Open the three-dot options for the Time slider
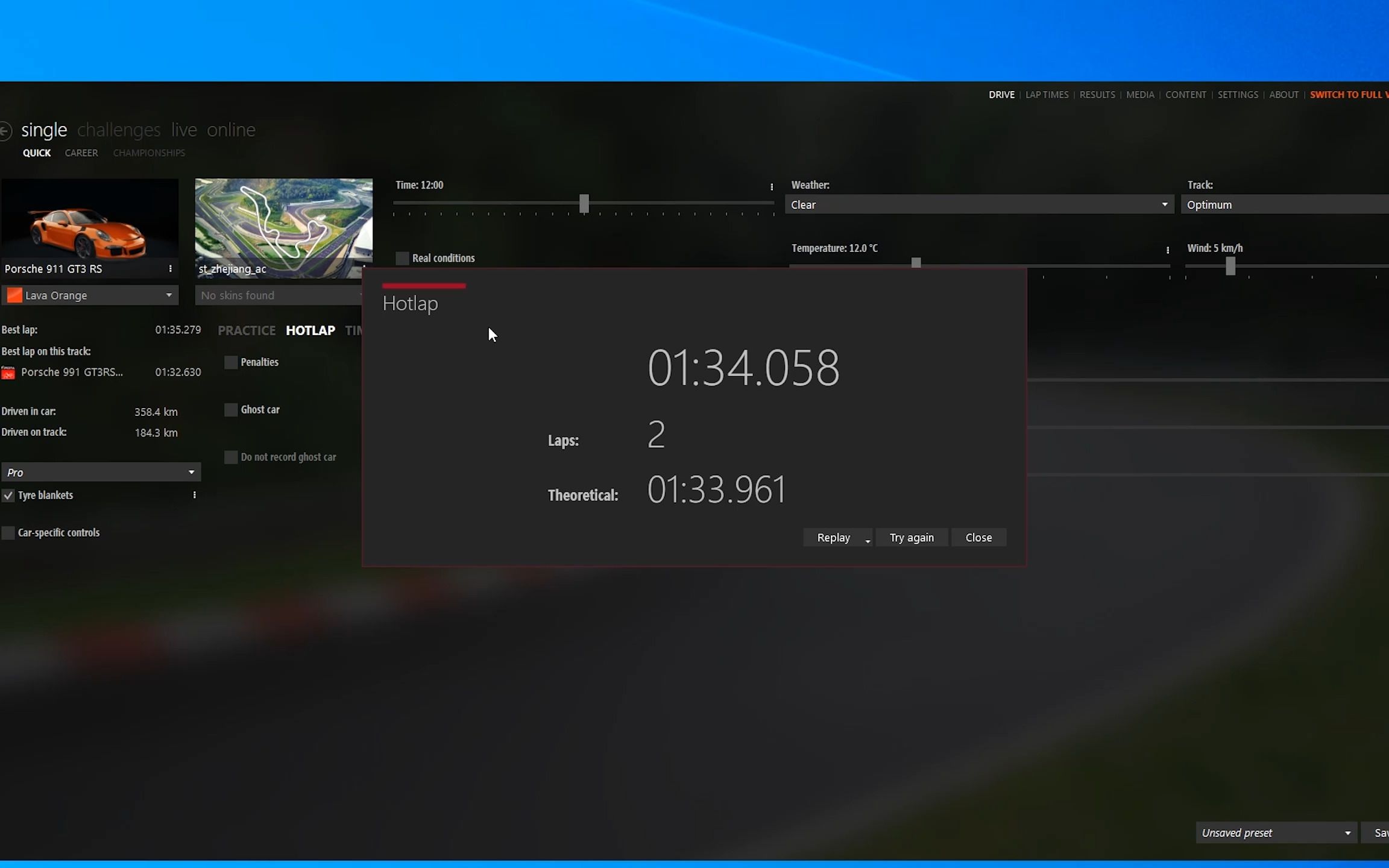The height and width of the screenshot is (868, 1389). 772,187
